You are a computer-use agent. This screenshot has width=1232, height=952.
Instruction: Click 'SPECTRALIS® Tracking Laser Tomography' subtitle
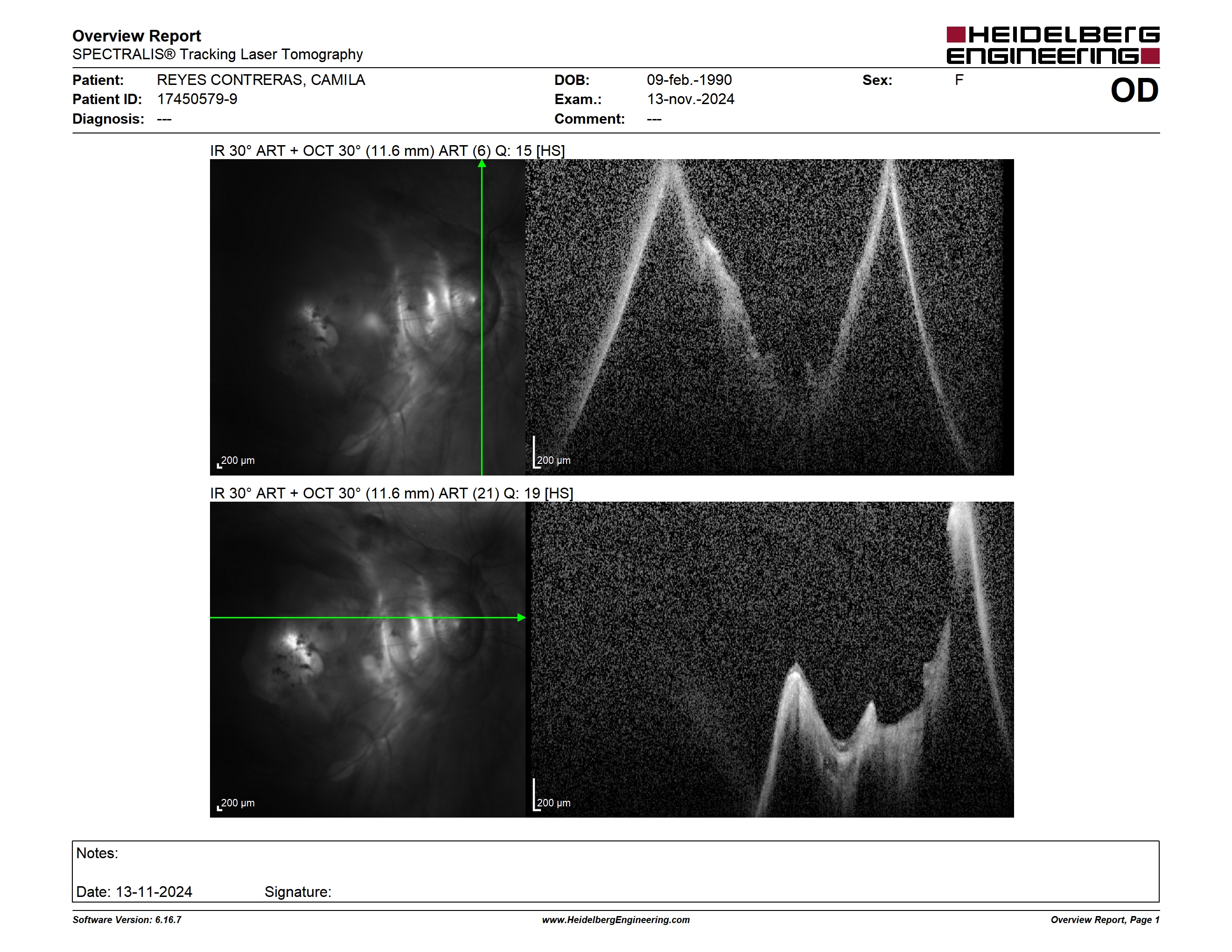click(x=217, y=55)
